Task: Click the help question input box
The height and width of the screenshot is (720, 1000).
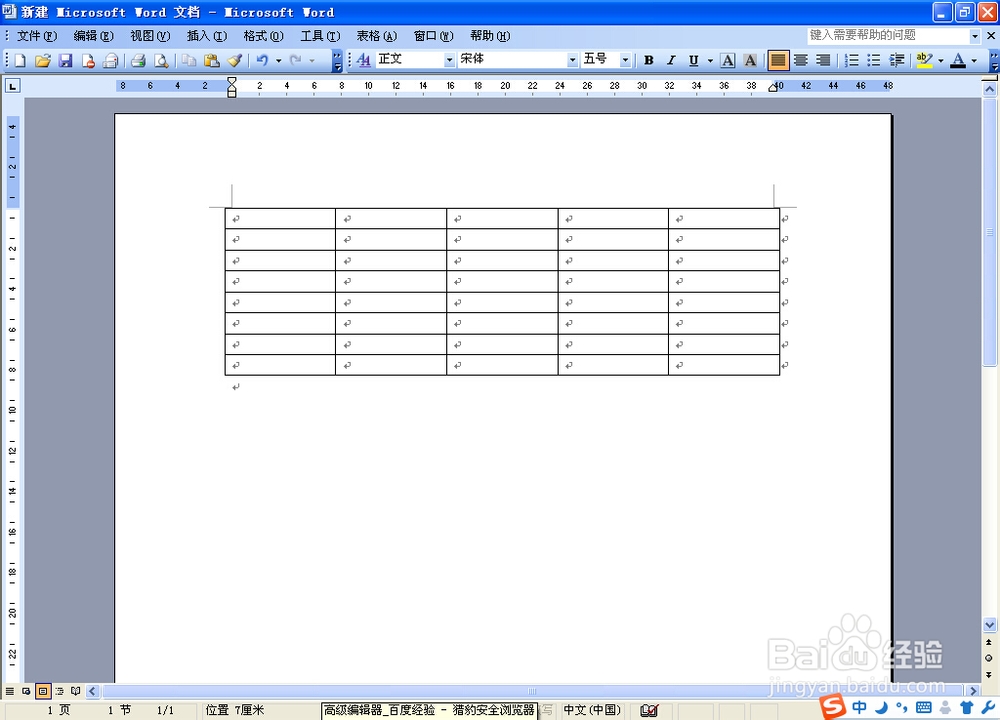Action: tap(888, 36)
